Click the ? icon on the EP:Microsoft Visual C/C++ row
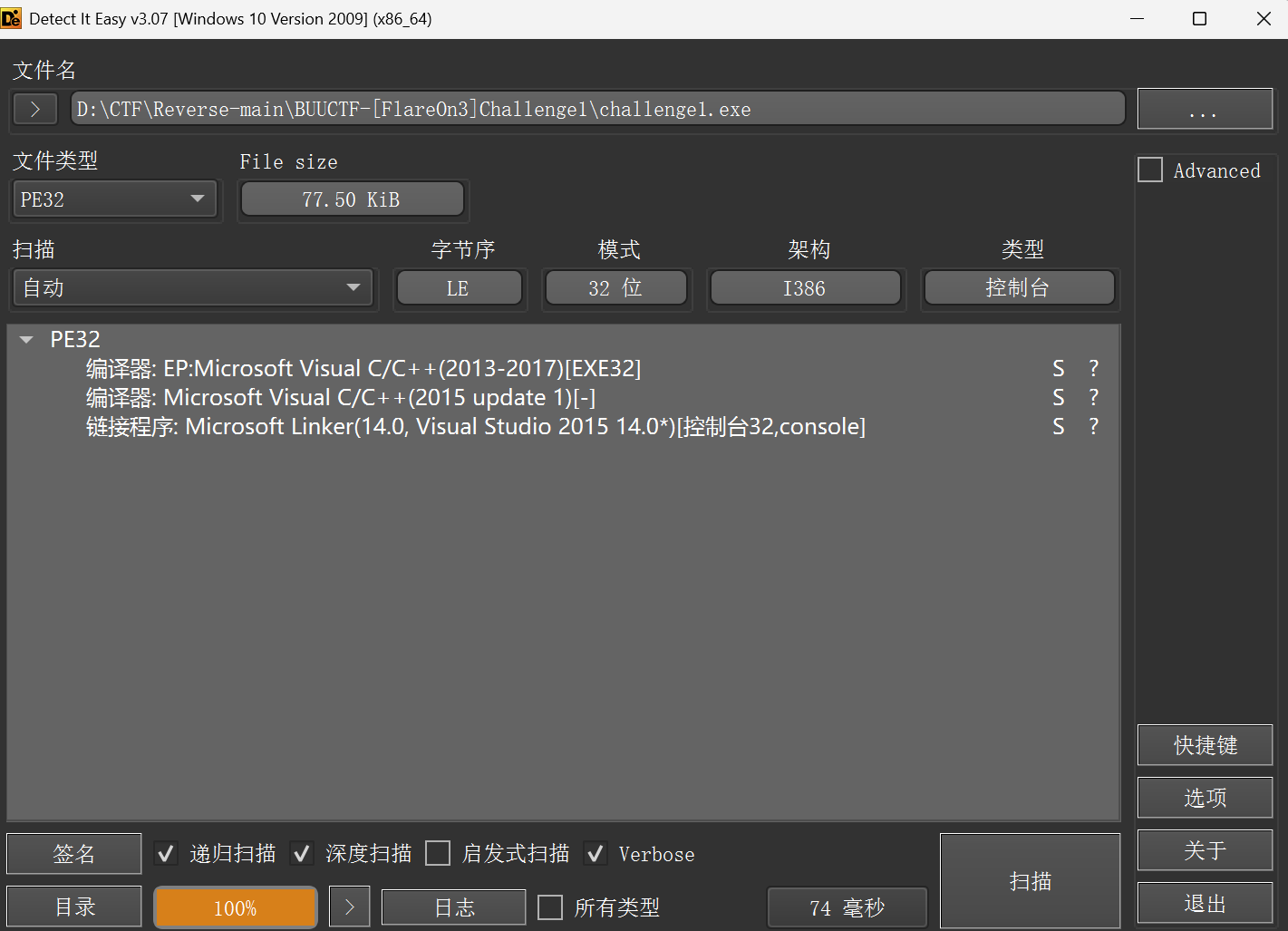This screenshot has width=1288, height=931. (1093, 368)
